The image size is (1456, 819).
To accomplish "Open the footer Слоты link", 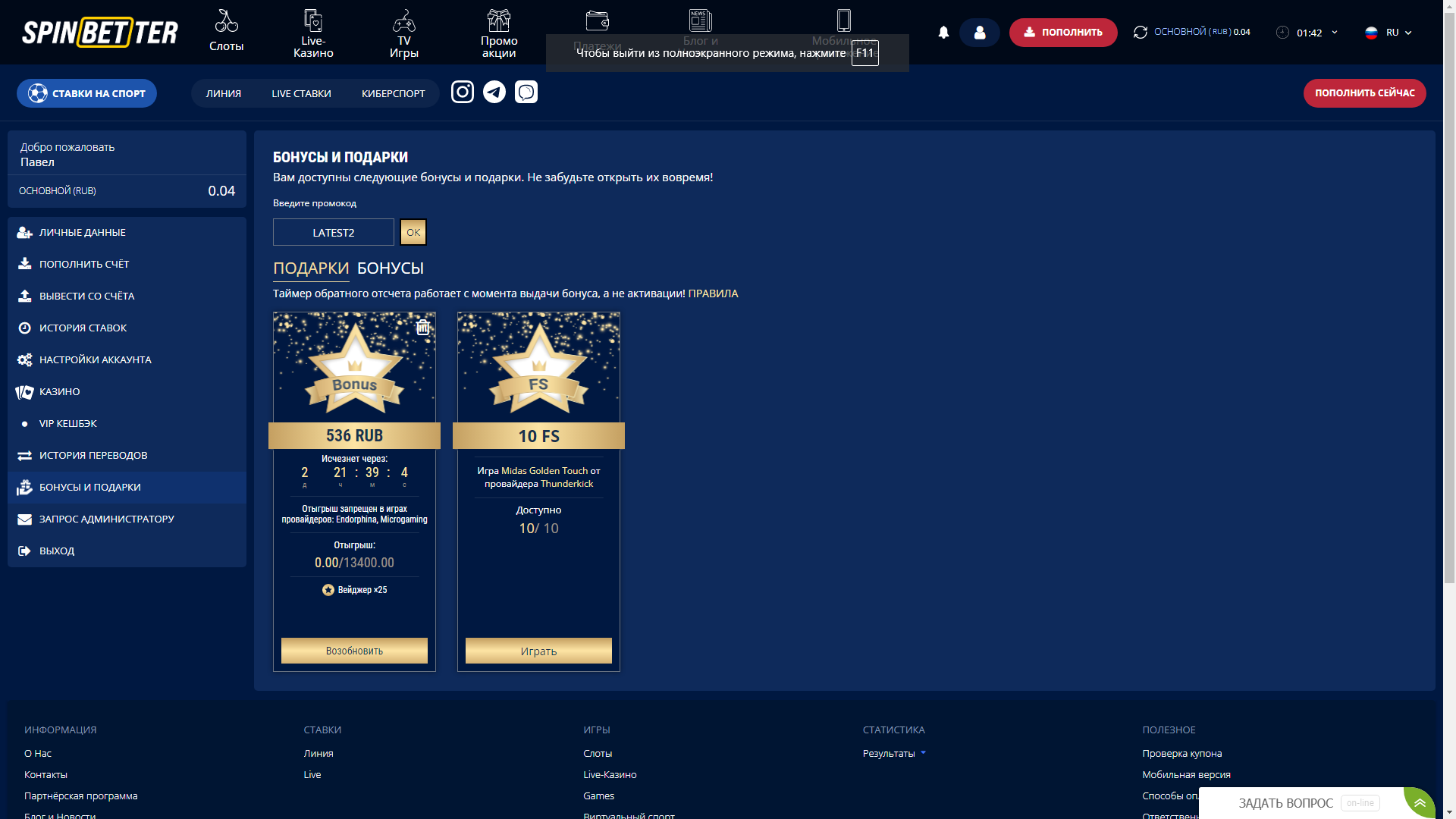I will coord(598,754).
